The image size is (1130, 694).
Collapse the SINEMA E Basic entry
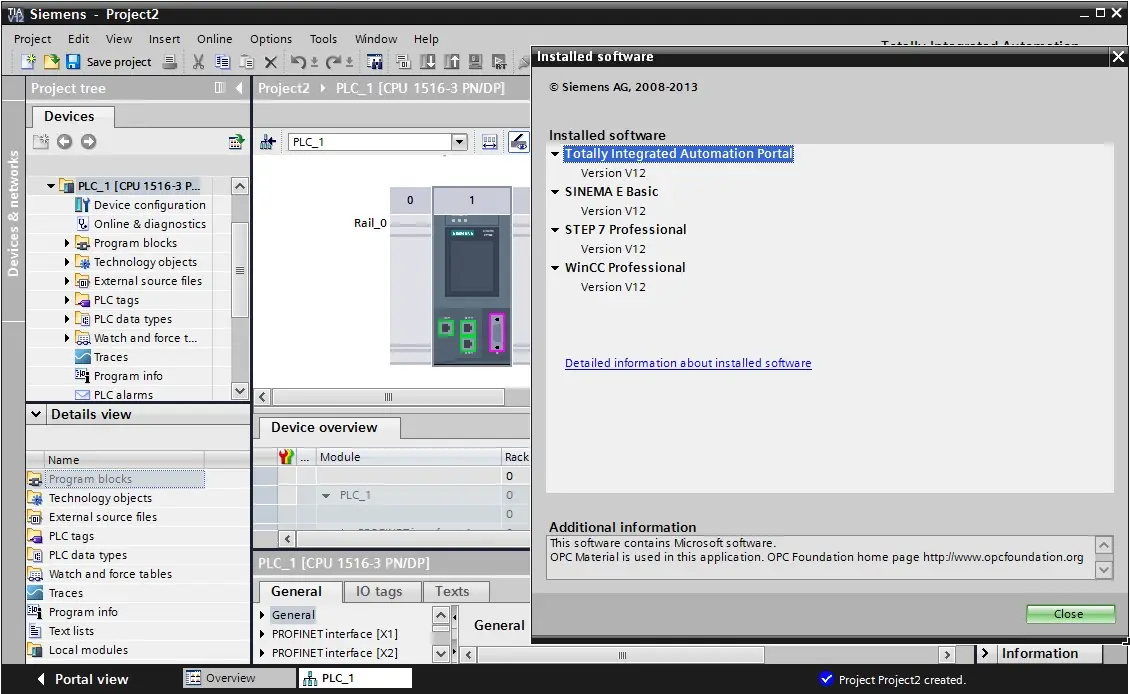555,192
